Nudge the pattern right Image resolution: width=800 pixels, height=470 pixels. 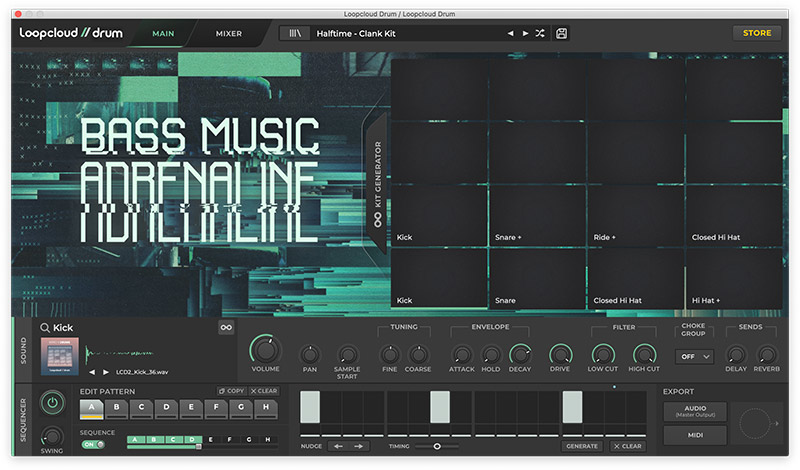(x=359, y=447)
